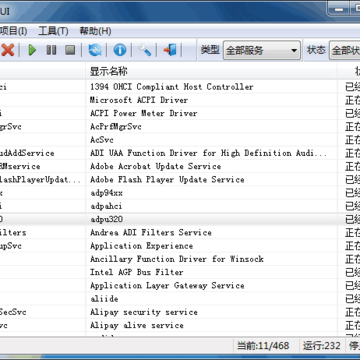The height and width of the screenshot is (360, 360).
Task: Click the 运行:232 status bar entry
Action: [x=322, y=346]
